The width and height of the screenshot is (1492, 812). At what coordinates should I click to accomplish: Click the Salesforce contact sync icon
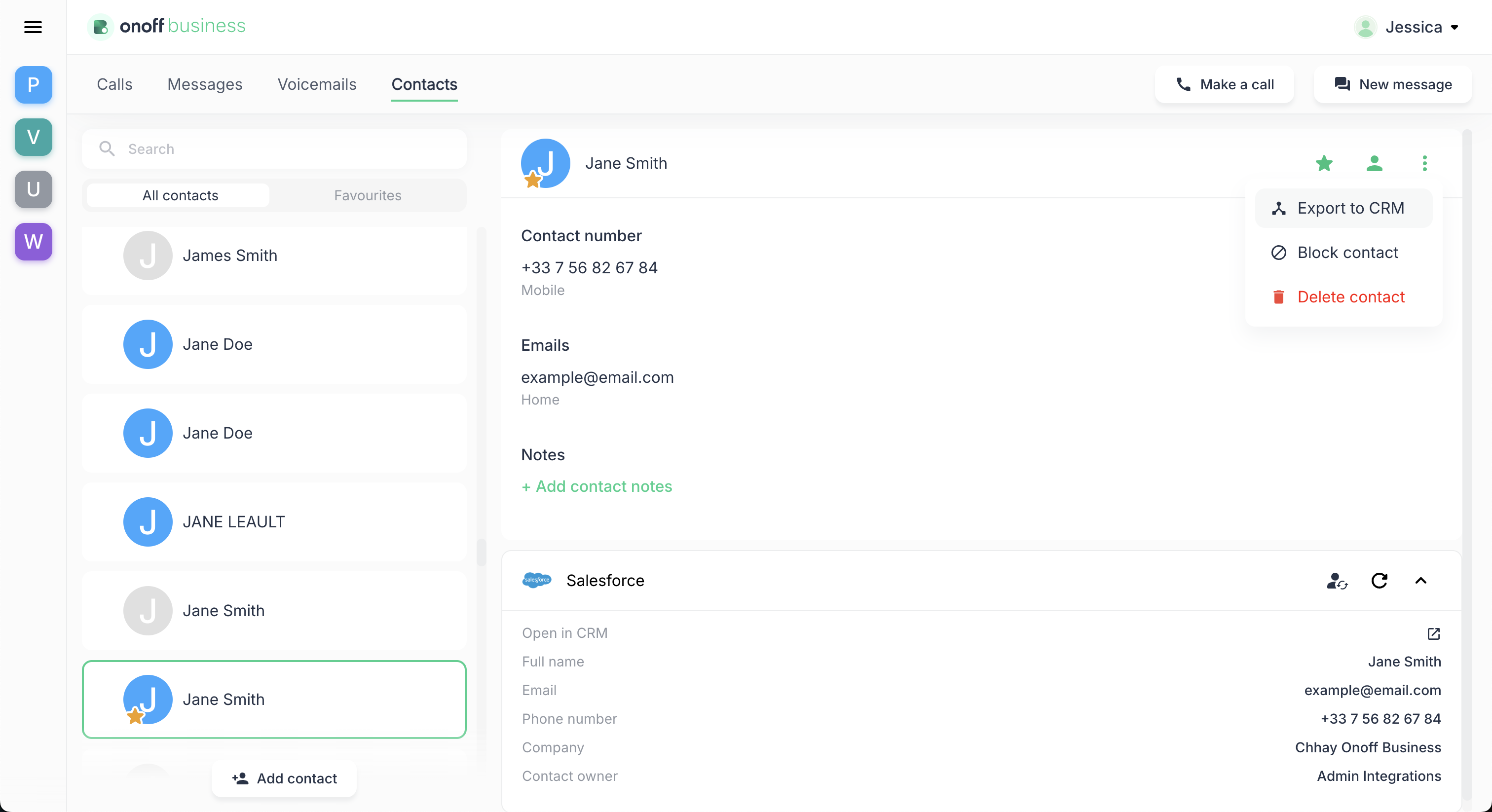[1338, 581]
